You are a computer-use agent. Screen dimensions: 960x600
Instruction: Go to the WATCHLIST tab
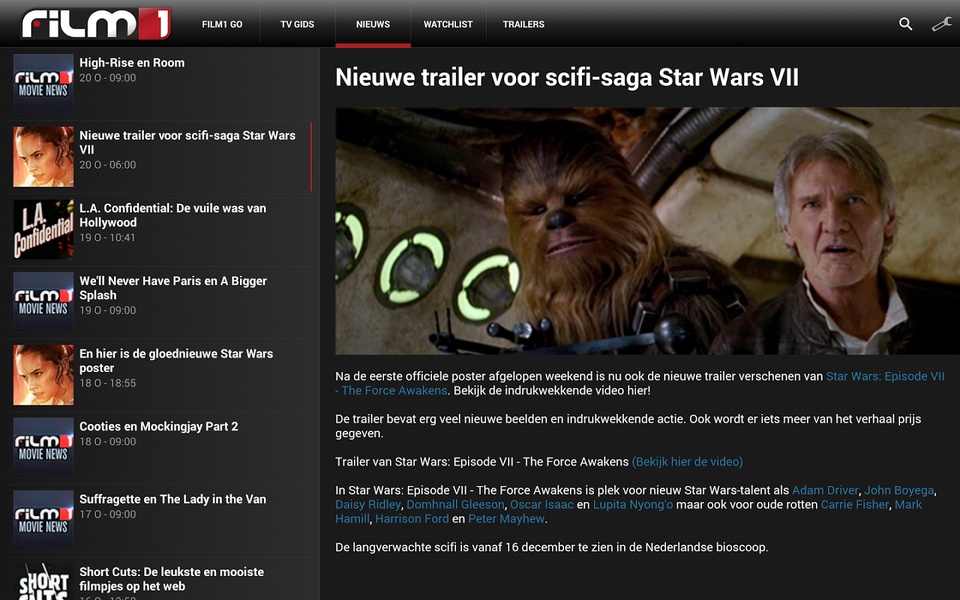448,24
